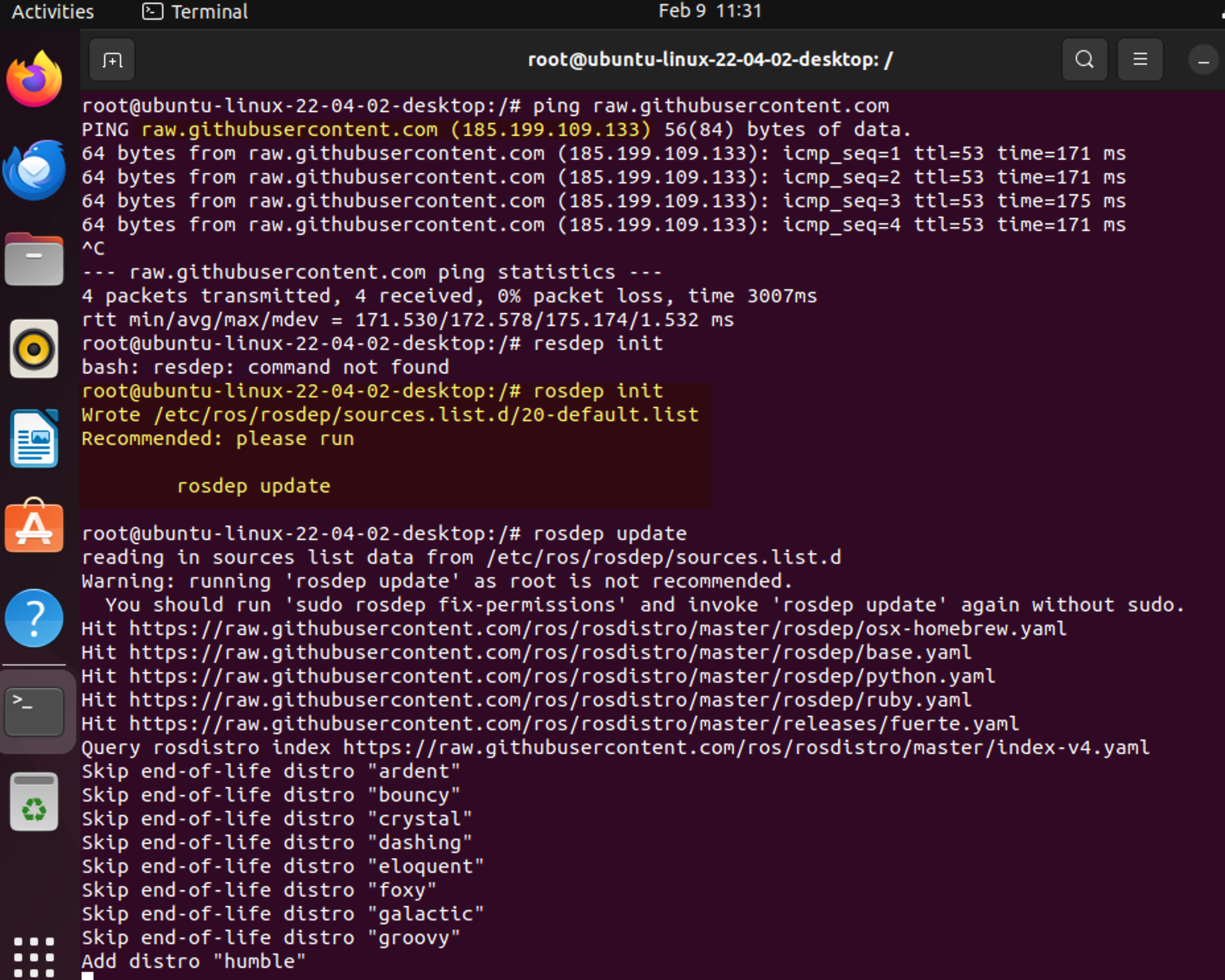Image resolution: width=1225 pixels, height=980 pixels.
Task: Click the icmp_seq=1 ping reply line
Action: [604, 153]
